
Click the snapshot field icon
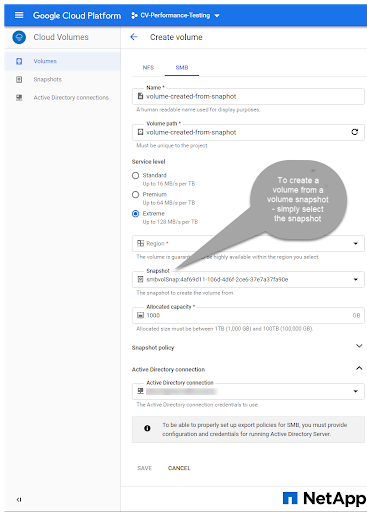pyautogui.click(x=140, y=279)
